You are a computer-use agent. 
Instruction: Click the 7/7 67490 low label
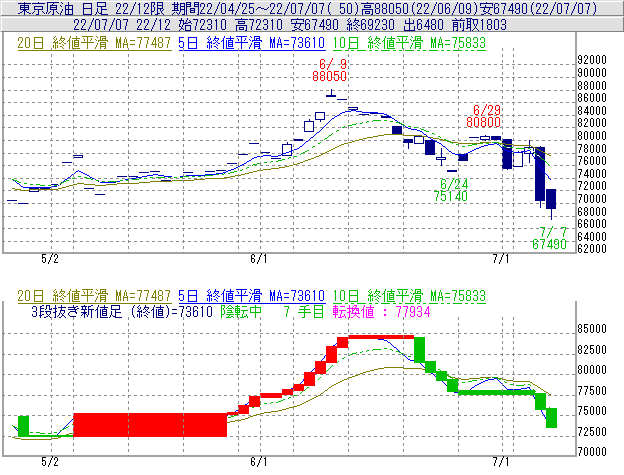pos(550,238)
